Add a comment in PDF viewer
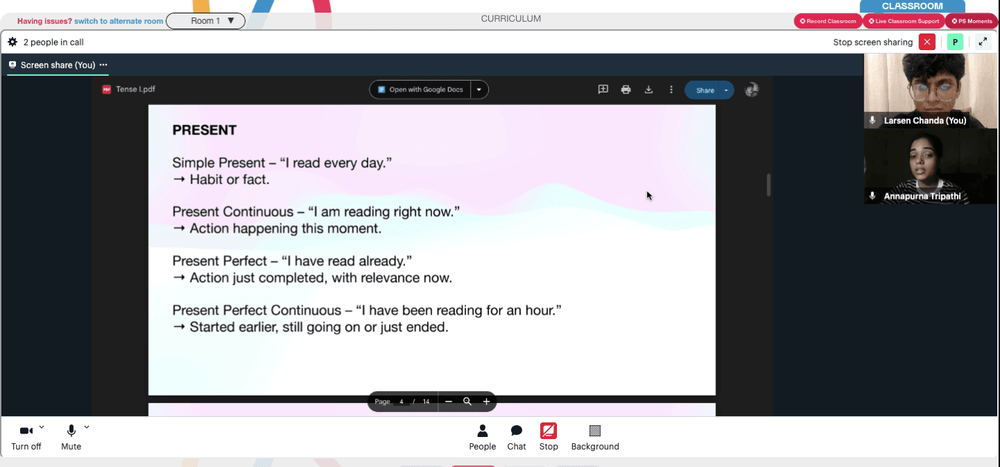This screenshot has width=1000, height=467. tap(603, 90)
